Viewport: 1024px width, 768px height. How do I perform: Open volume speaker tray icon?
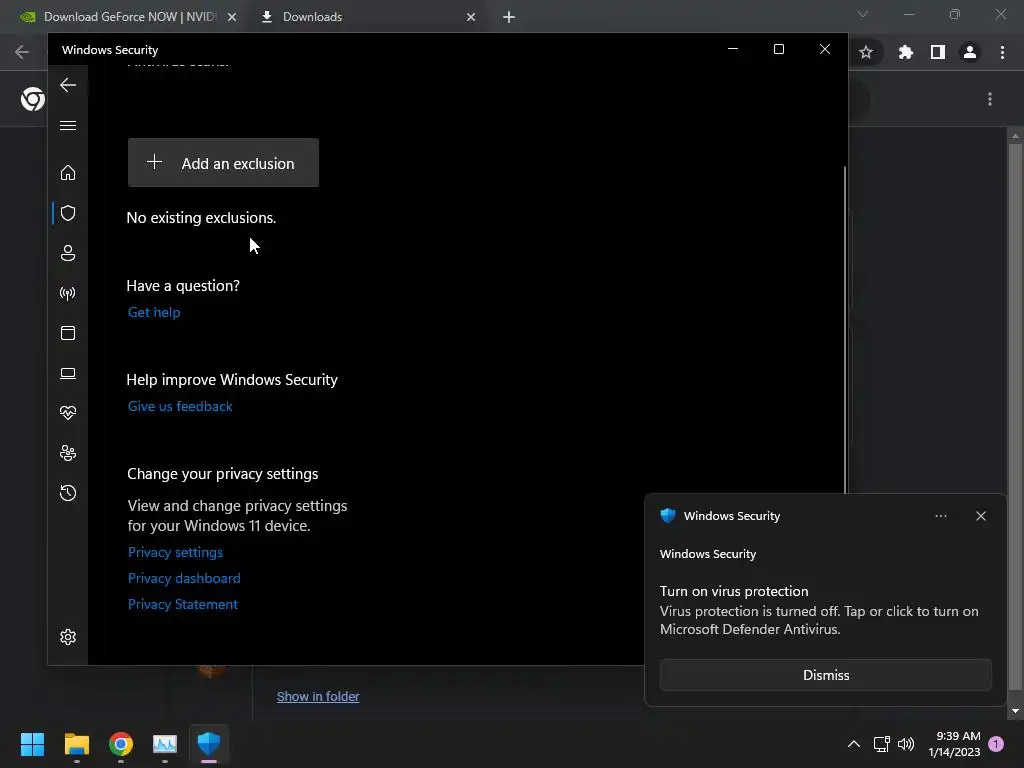click(906, 744)
